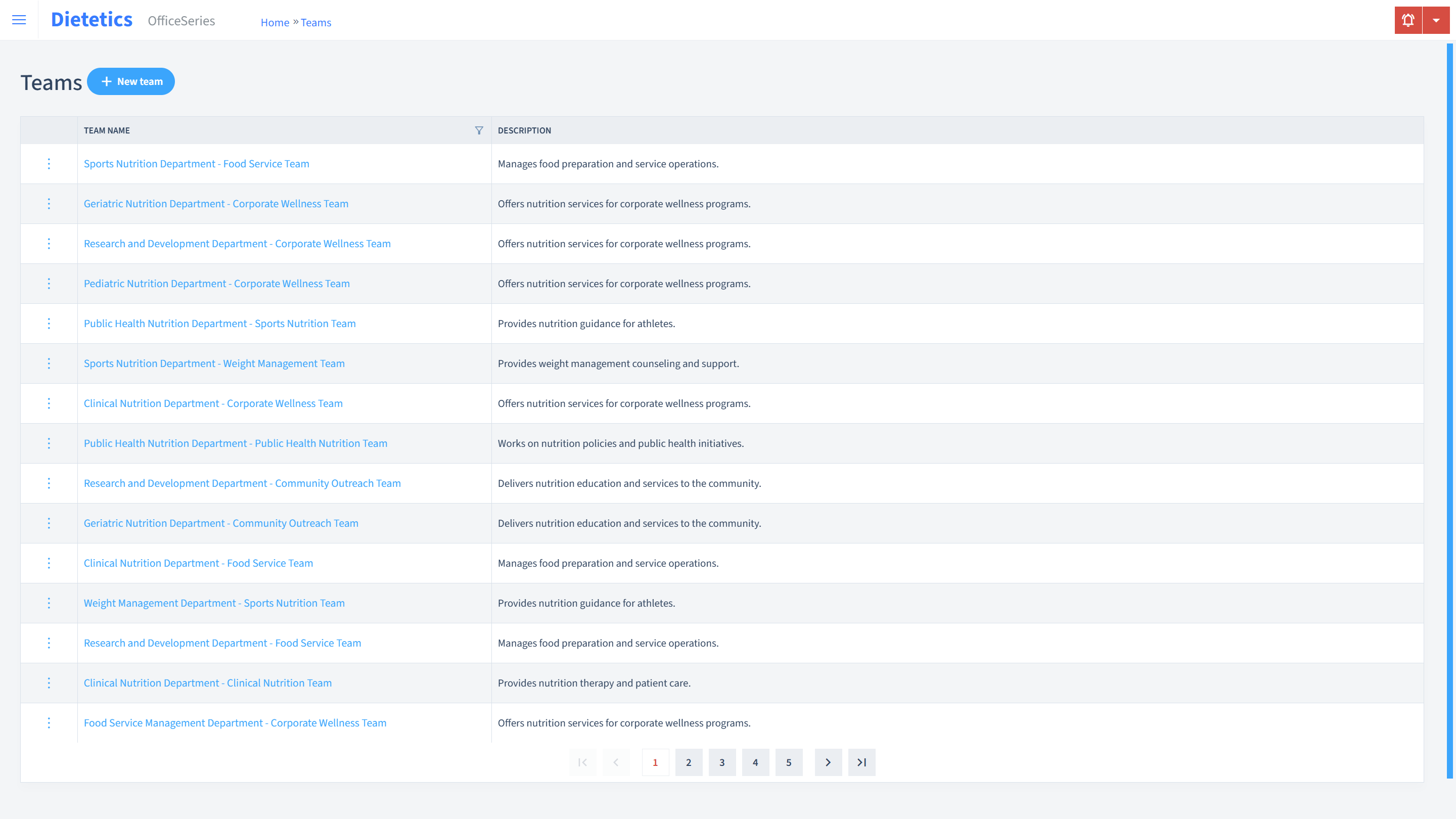The height and width of the screenshot is (819, 1456).
Task: Go to page 5 of teams
Action: tap(789, 762)
